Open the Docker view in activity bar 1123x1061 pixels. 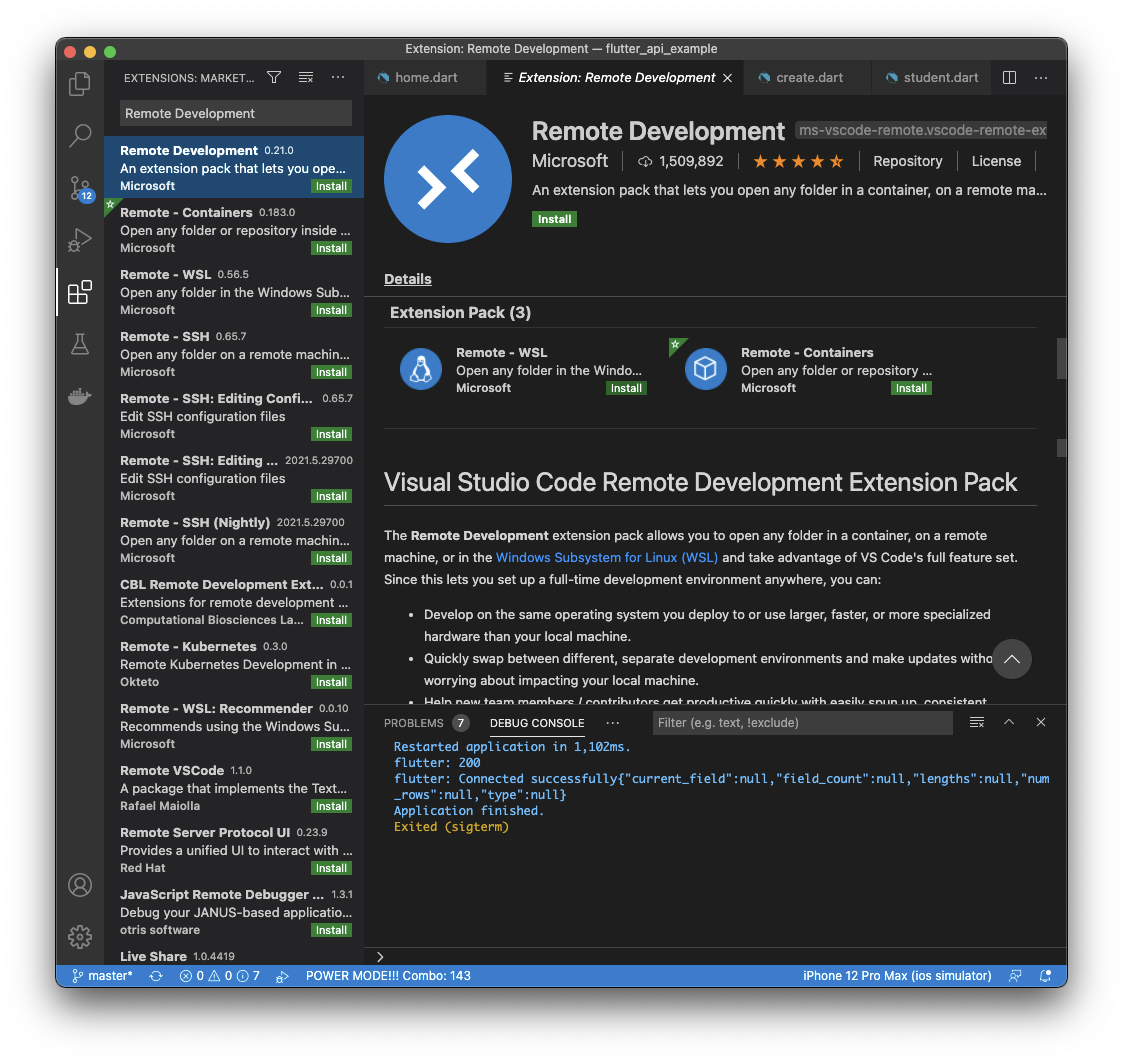[79, 396]
